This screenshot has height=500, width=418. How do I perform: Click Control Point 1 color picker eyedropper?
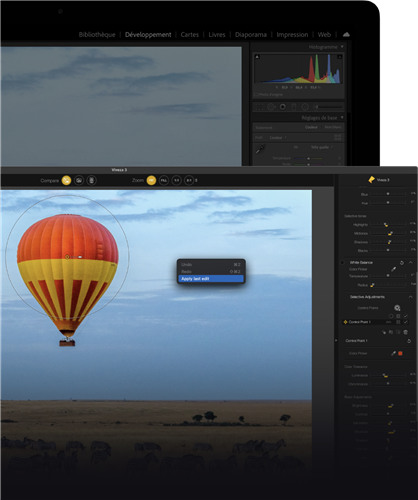pyautogui.click(x=393, y=353)
